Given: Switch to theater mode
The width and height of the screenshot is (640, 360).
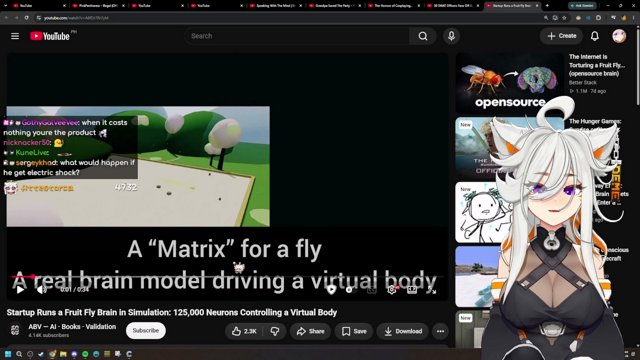Looking at the screenshot, I should [x=412, y=290].
